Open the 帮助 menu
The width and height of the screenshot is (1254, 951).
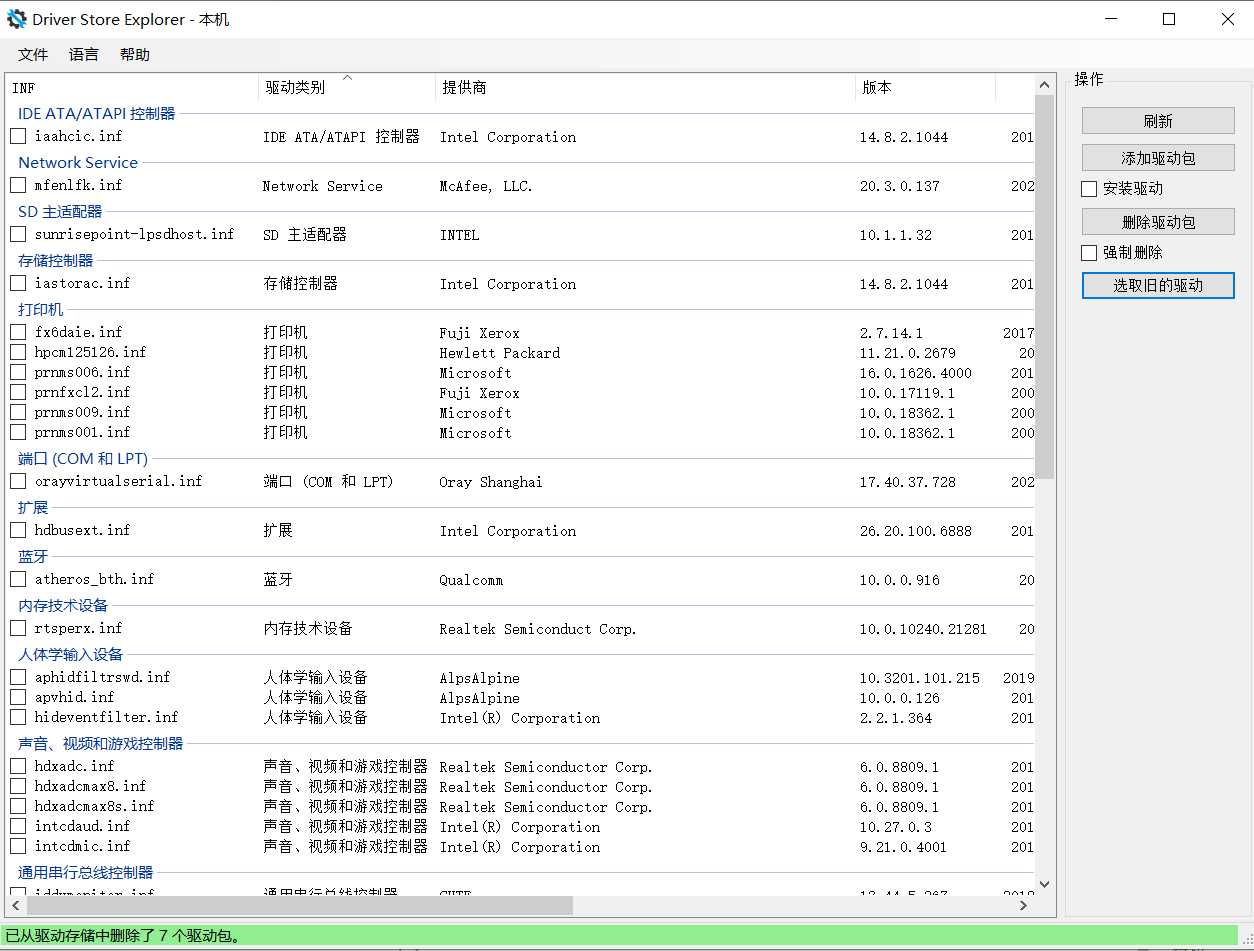pyautogui.click(x=135, y=55)
